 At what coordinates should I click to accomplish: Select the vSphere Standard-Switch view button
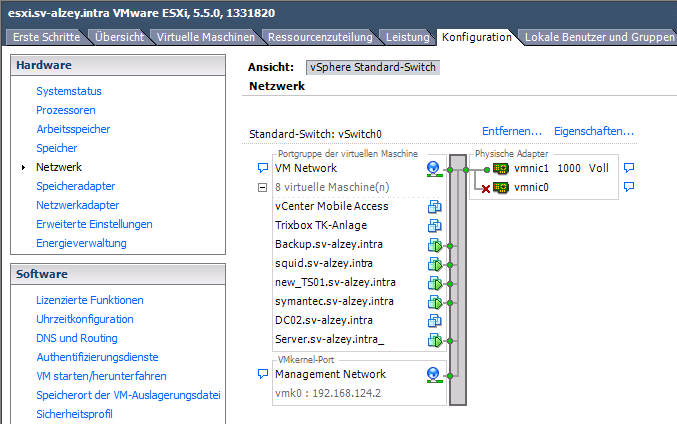click(x=373, y=67)
